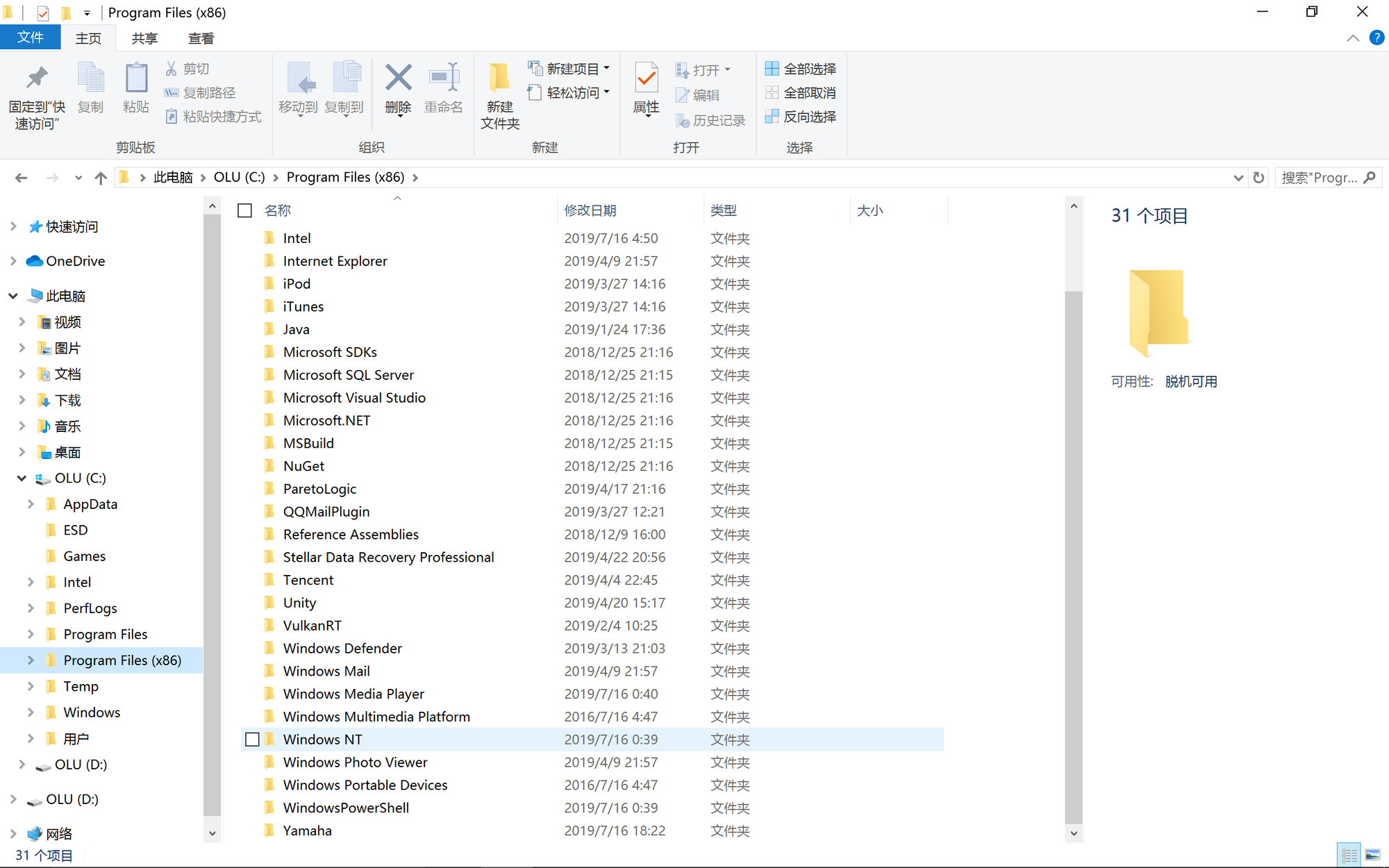Expand the Program Files (x86) tree node
The height and width of the screenshot is (868, 1389).
(x=31, y=660)
